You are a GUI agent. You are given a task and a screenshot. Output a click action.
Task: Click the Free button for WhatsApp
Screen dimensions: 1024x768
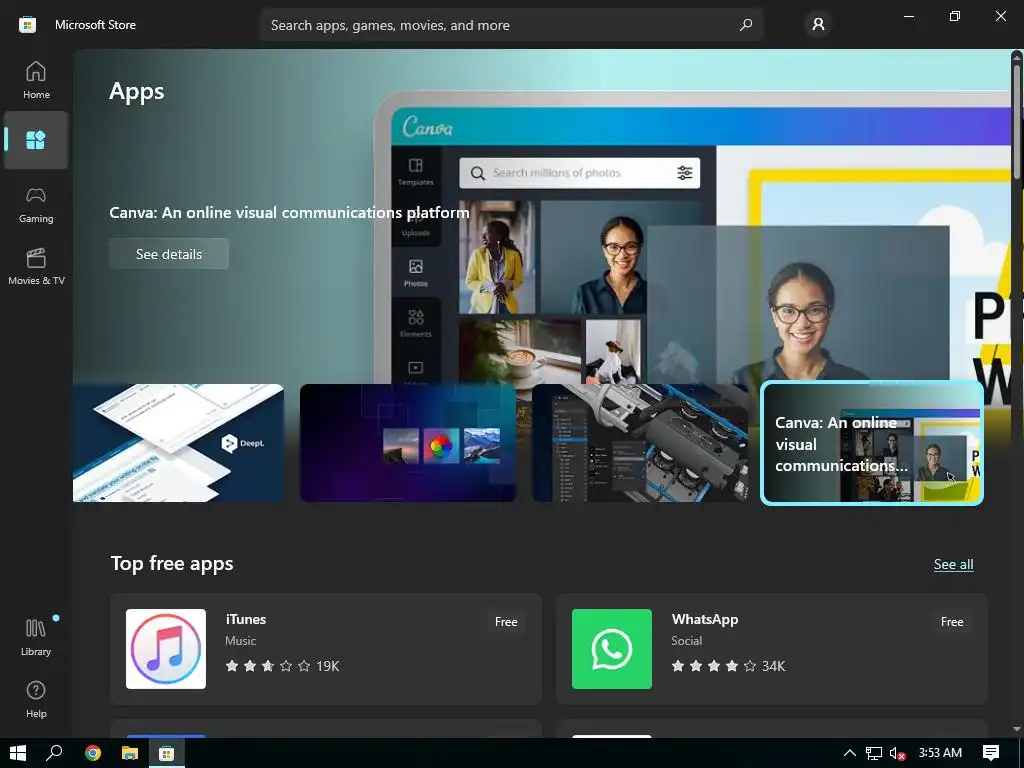coord(952,622)
